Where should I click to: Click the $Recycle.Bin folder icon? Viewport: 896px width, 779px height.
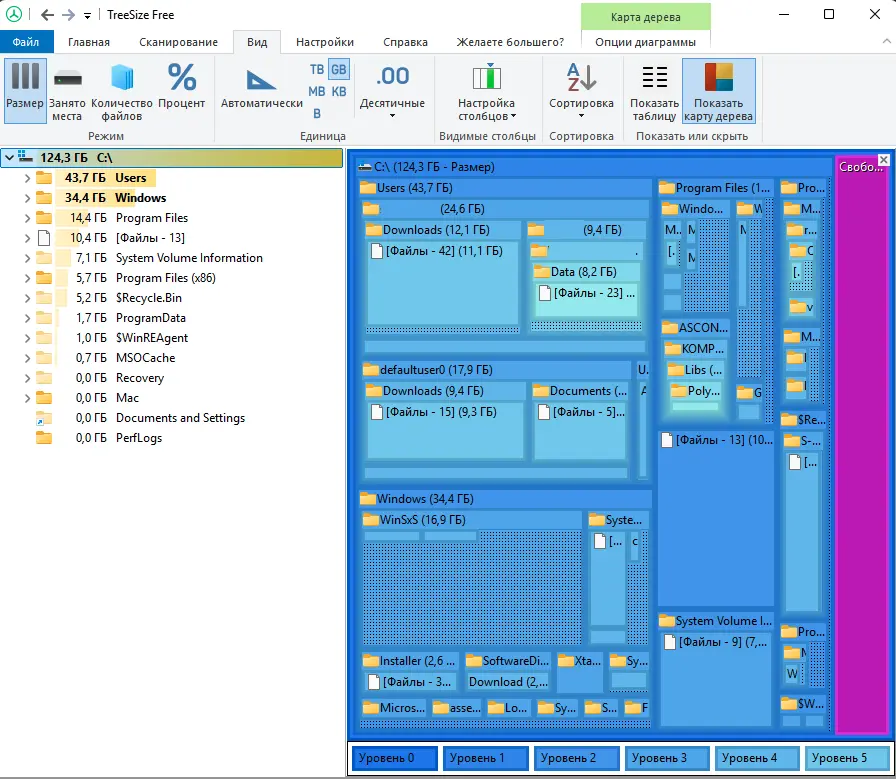[x=43, y=298]
